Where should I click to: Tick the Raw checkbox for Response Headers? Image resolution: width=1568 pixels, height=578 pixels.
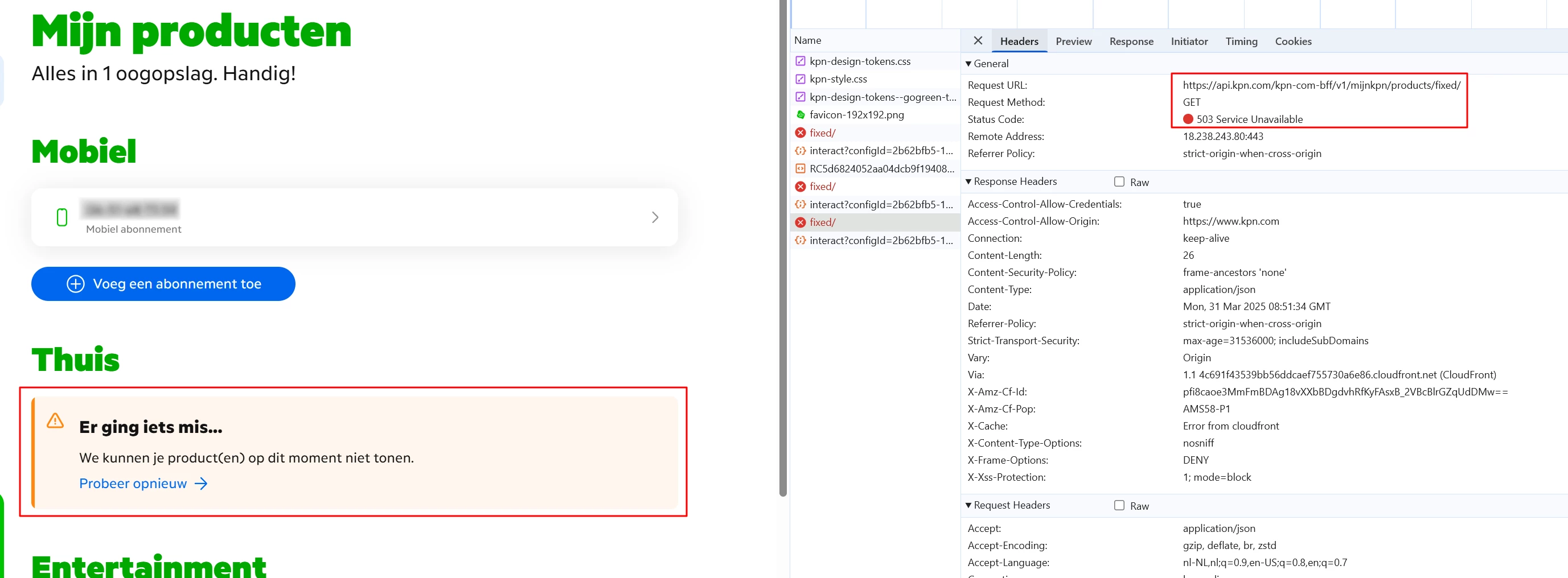coord(1119,181)
